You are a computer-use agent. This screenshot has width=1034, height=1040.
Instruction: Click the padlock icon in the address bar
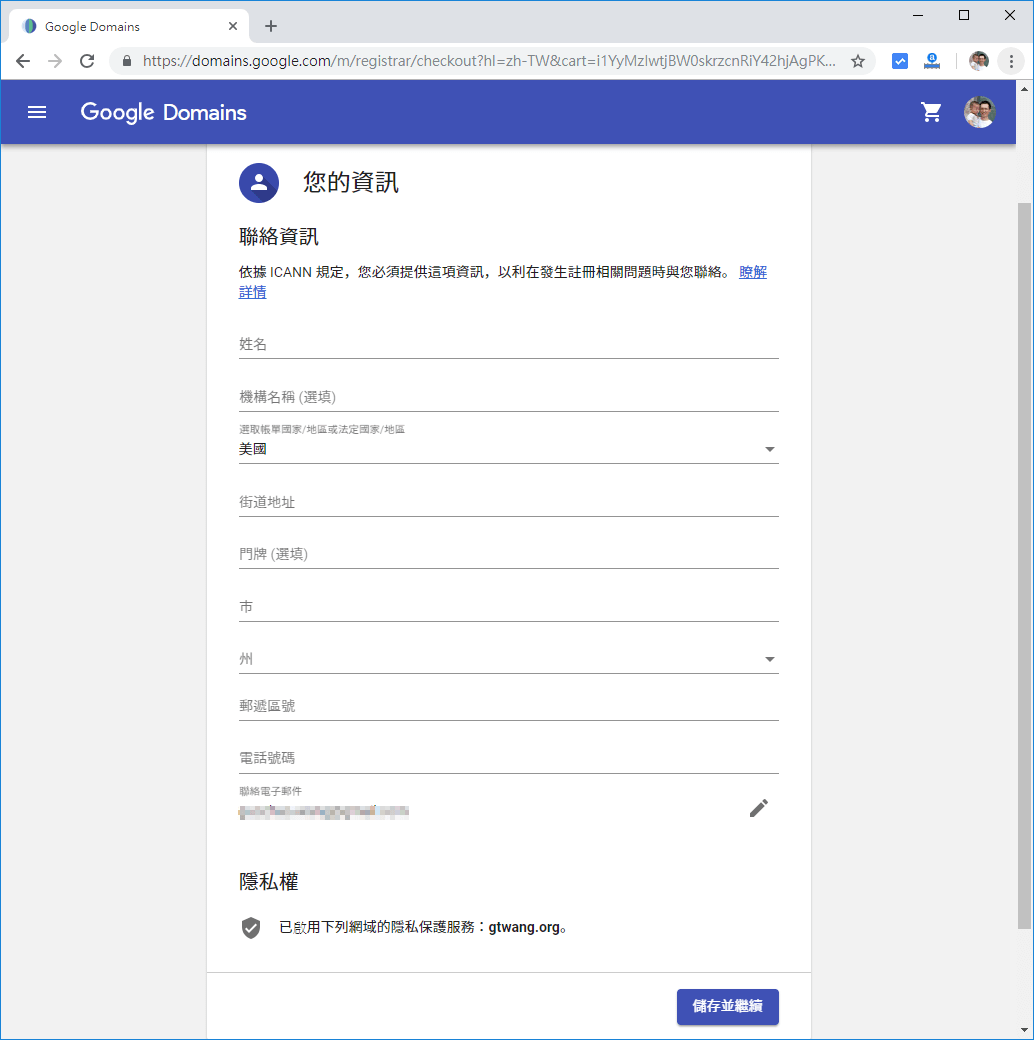coord(126,61)
